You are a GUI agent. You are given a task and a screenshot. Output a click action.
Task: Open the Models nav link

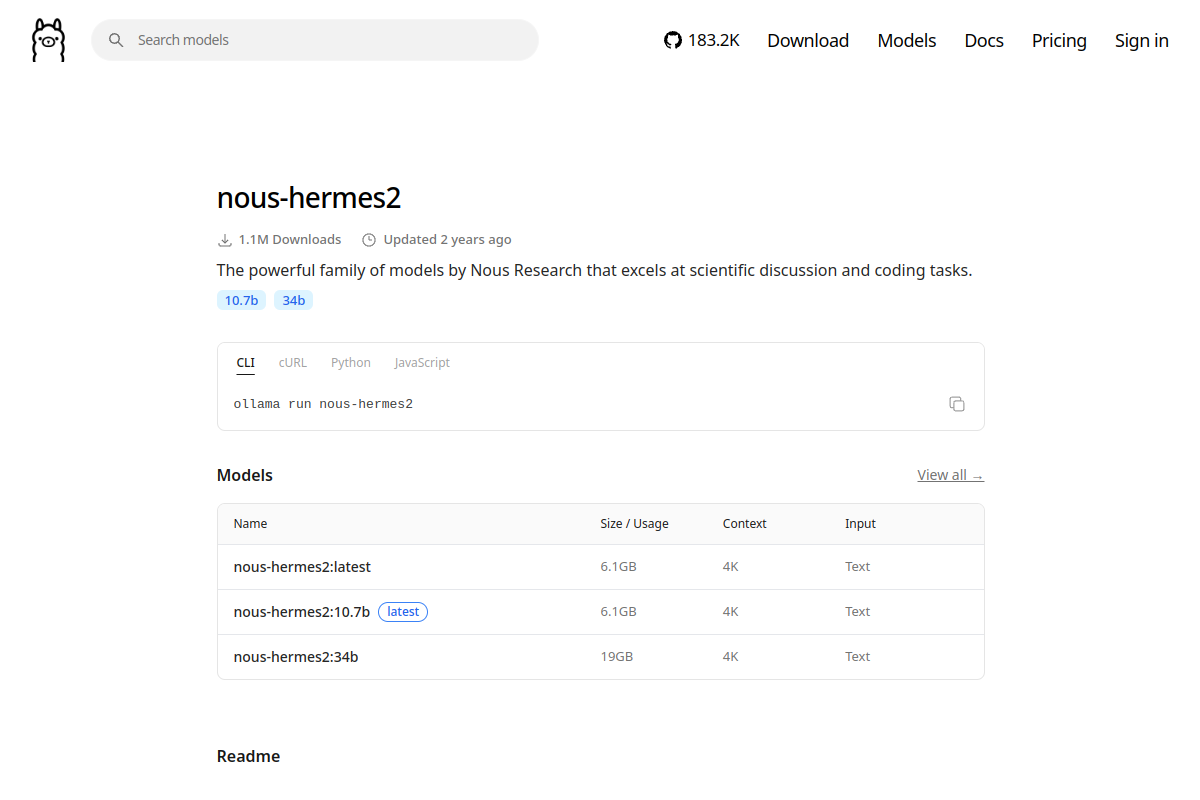click(x=907, y=40)
